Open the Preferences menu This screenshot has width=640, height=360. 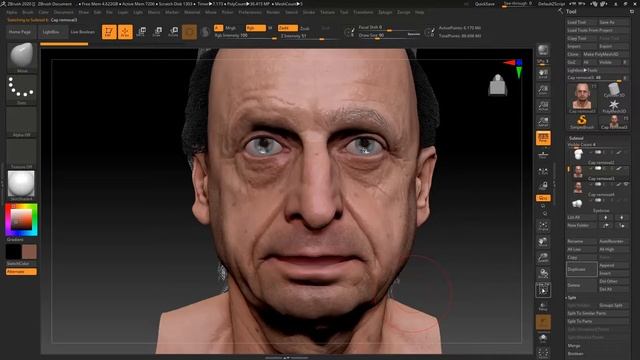(x=250, y=12)
